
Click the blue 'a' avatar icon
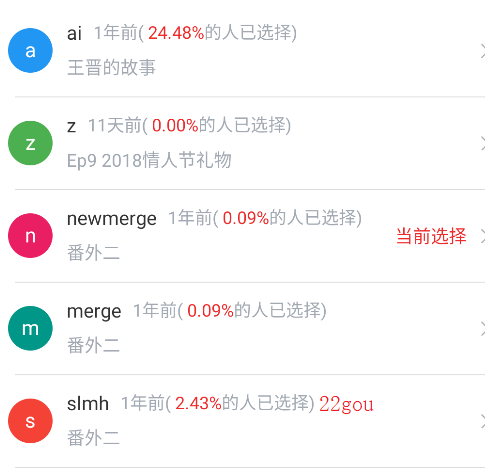[30, 50]
